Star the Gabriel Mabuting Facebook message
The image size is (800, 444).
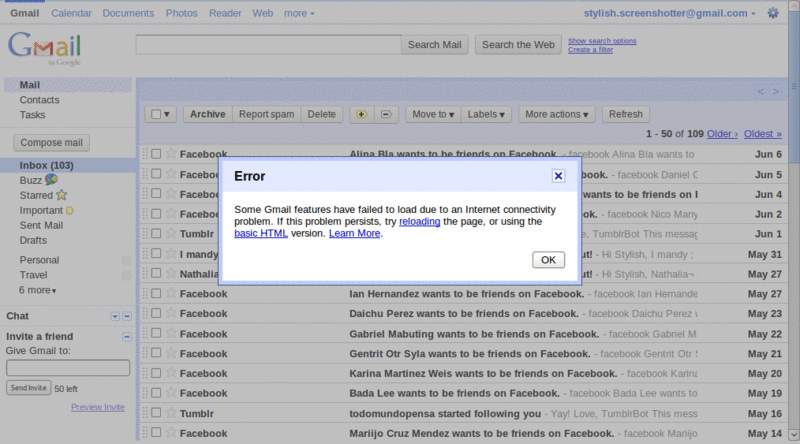point(171,333)
